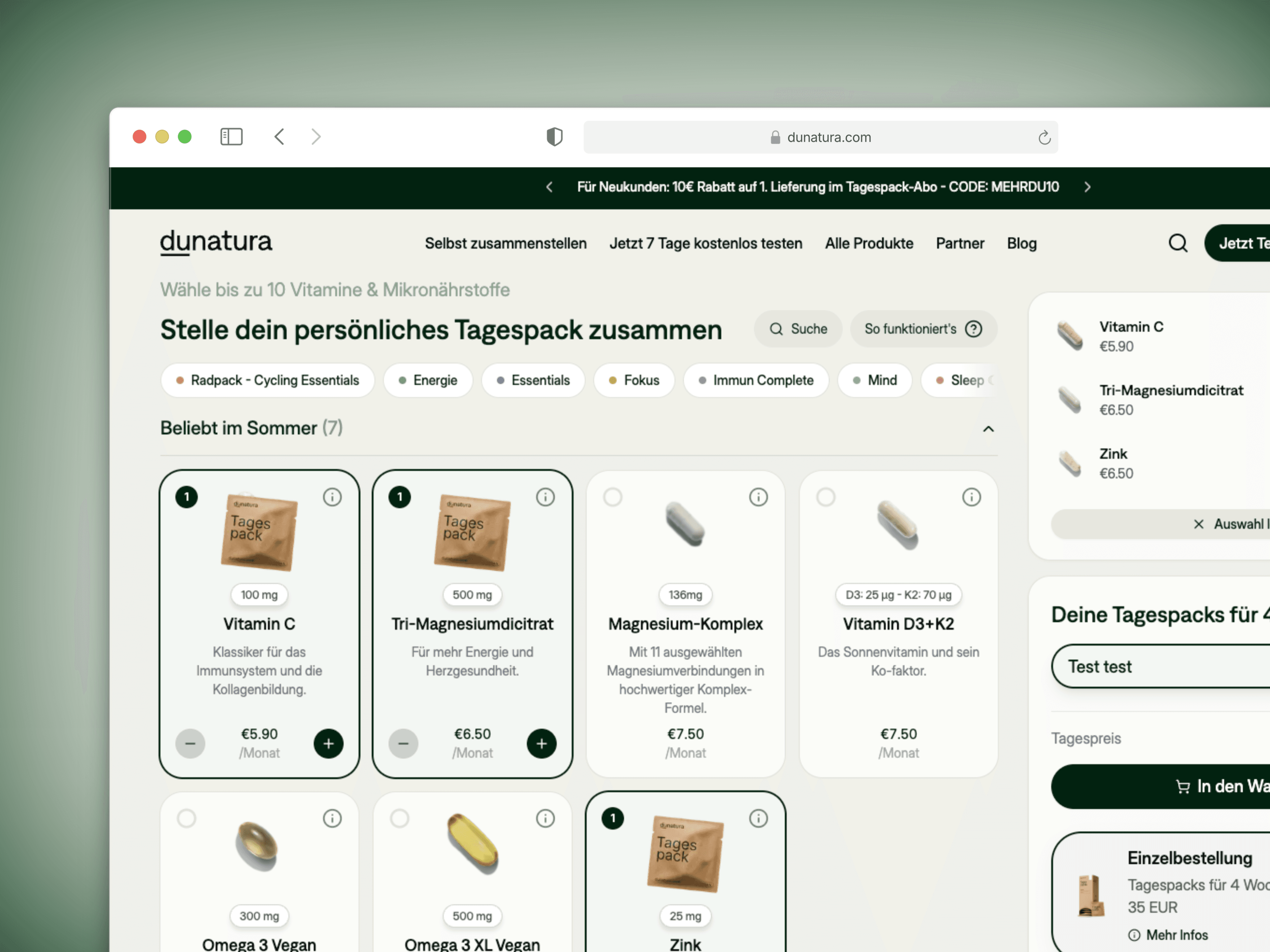
Task: Click the Magnesium-Komplex capsule image
Action: 685,524
